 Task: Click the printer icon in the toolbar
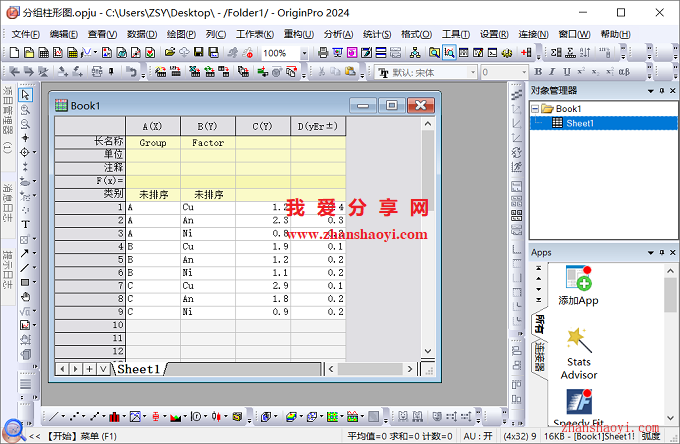point(323,53)
